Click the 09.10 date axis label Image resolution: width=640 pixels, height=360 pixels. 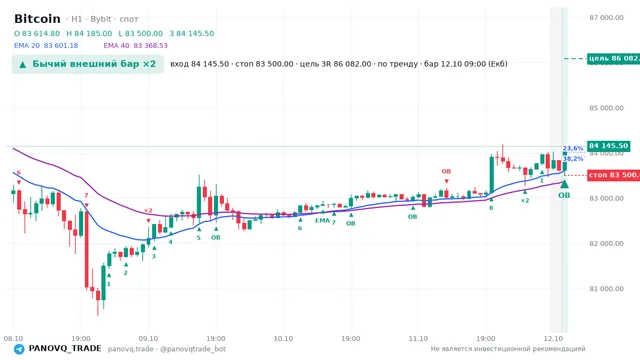(148, 338)
